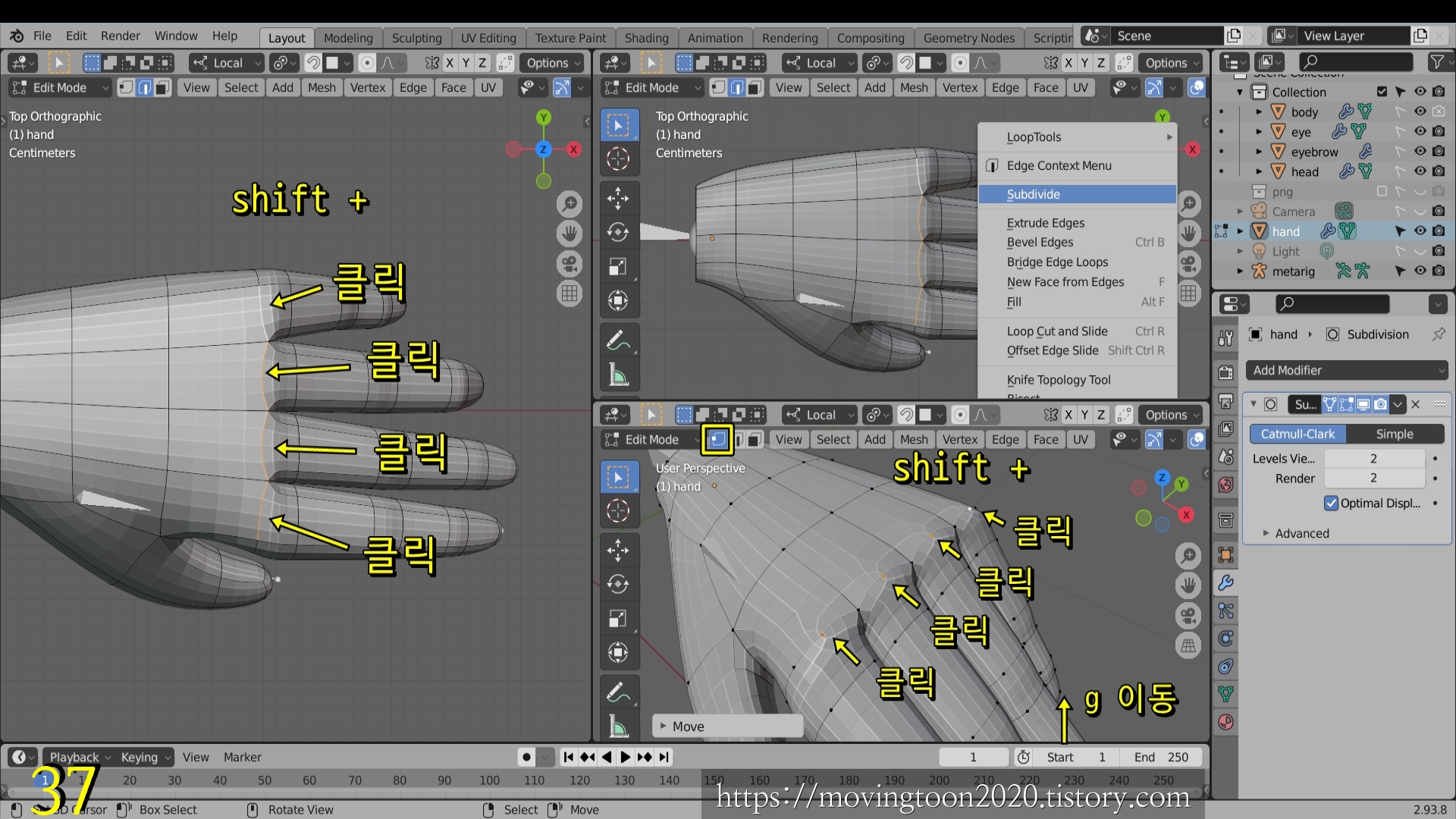Toggle auto keying record button
This screenshot has height=819, width=1456.
click(x=526, y=757)
